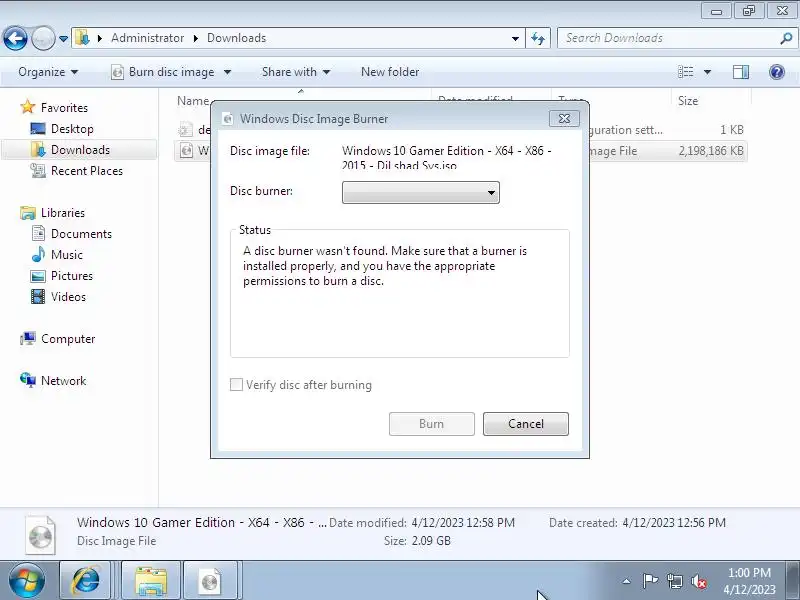Click the Show desktop strip at taskbar end

coord(793,581)
